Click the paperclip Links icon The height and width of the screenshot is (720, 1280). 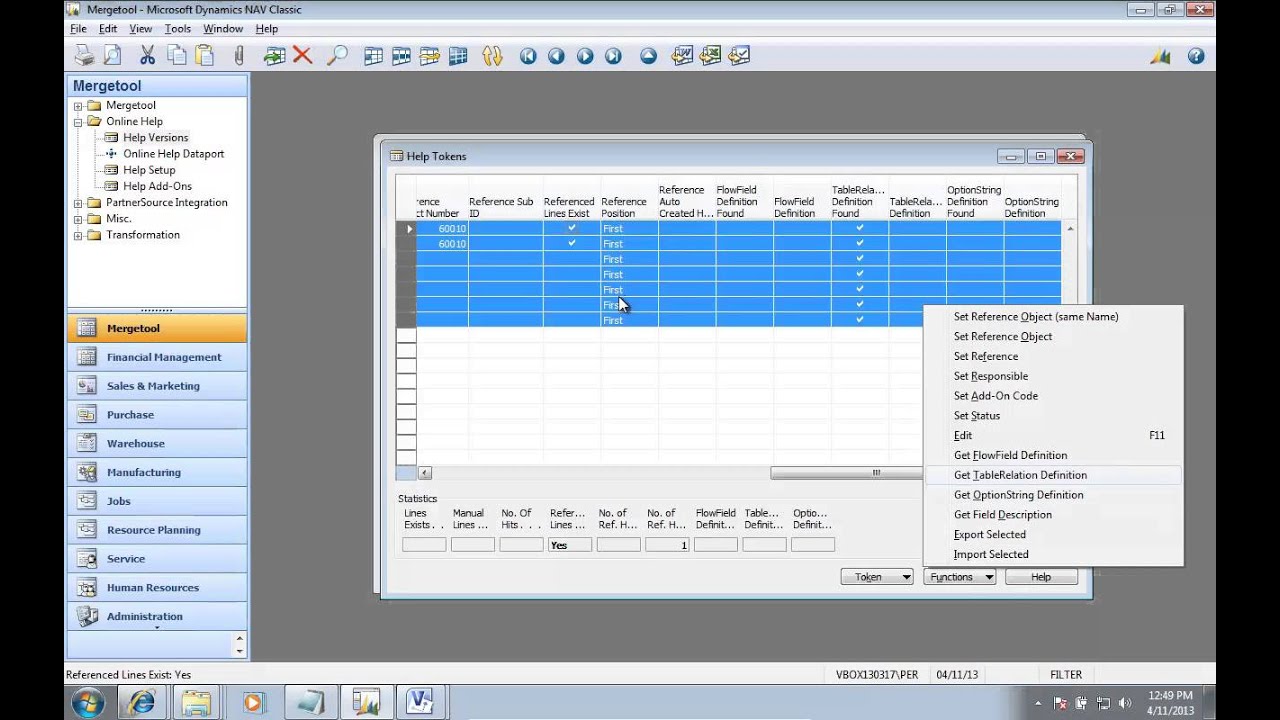point(238,56)
